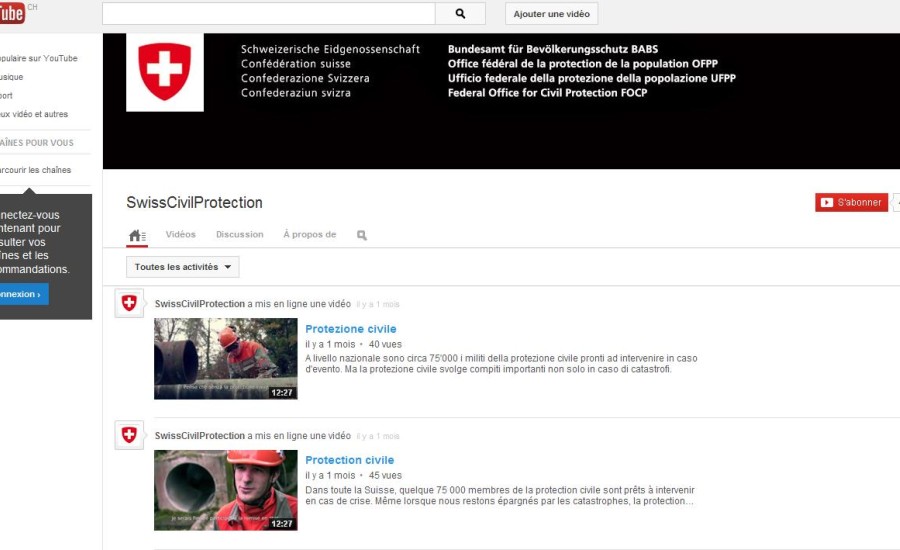This screenshot has width=900, height=550.
Task: Click the 'Ajouter une vidéo' button
Action: pos(551,14)
